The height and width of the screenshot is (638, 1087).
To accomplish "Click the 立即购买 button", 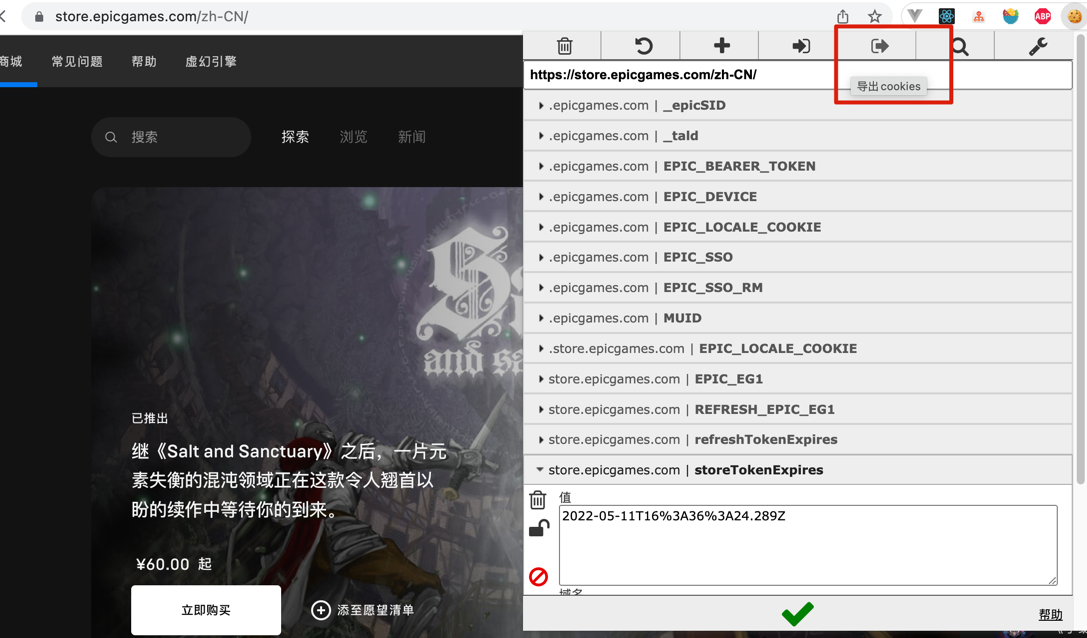I will (x=206, y=610).
